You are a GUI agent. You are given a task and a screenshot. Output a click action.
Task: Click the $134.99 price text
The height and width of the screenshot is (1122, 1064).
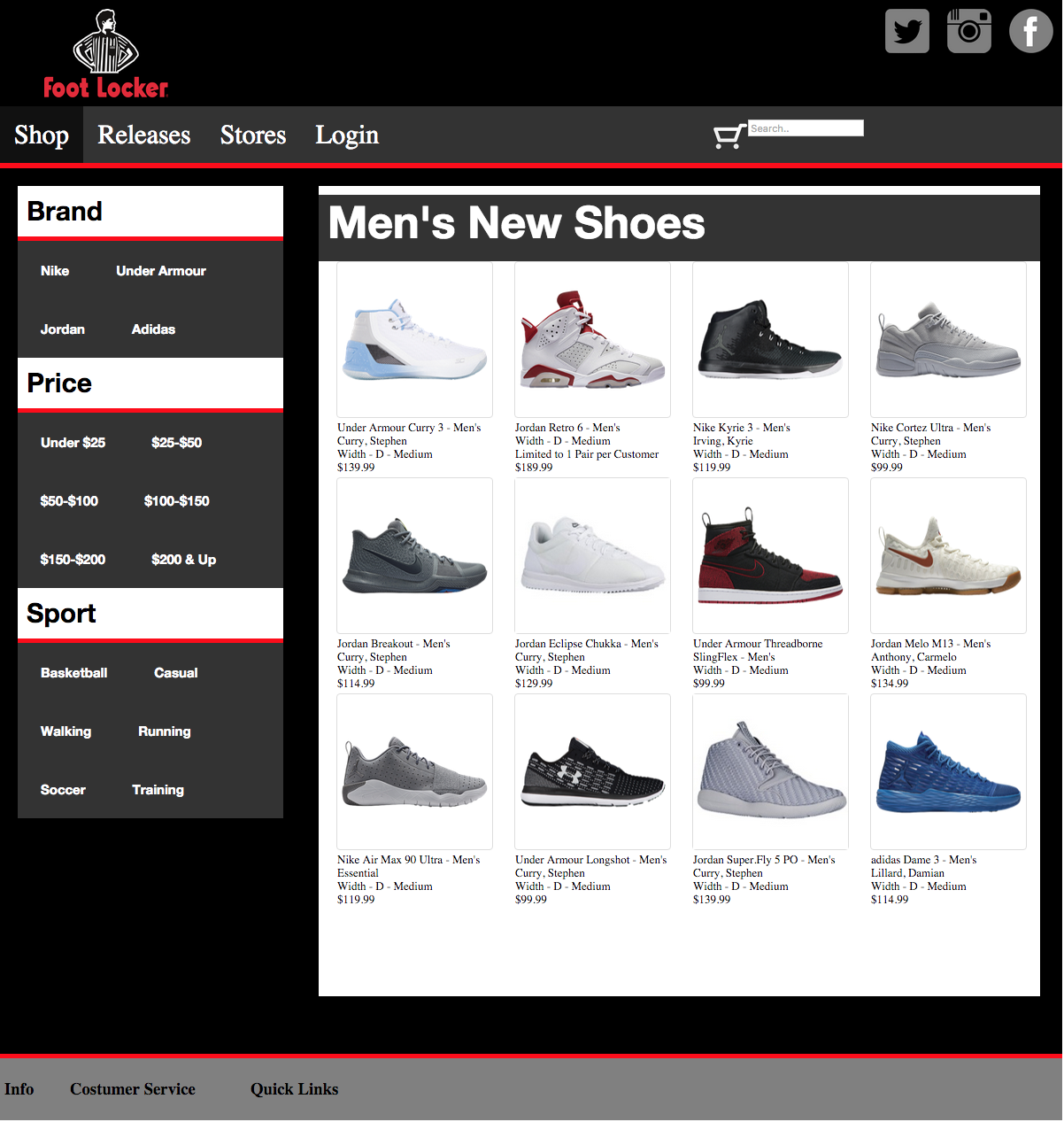pyautogui.click(x=890, y=684)
